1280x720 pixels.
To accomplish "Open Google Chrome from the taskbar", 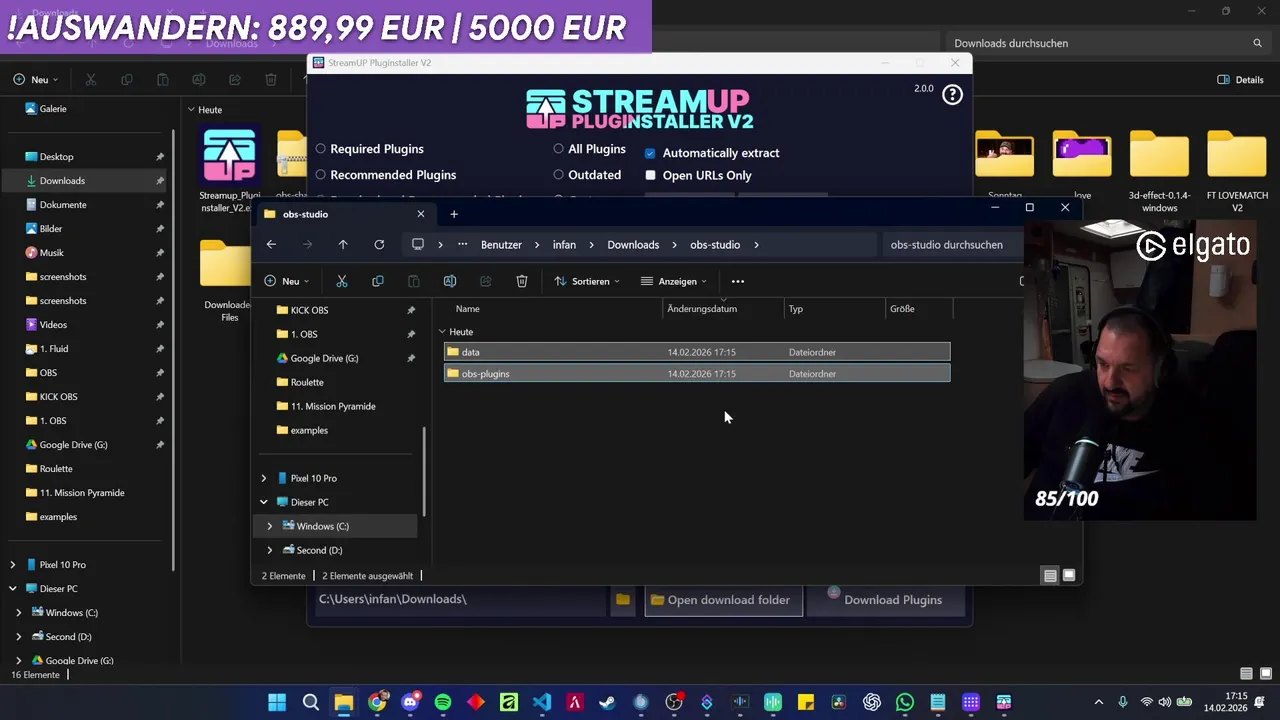I will (x=377, y=702).
